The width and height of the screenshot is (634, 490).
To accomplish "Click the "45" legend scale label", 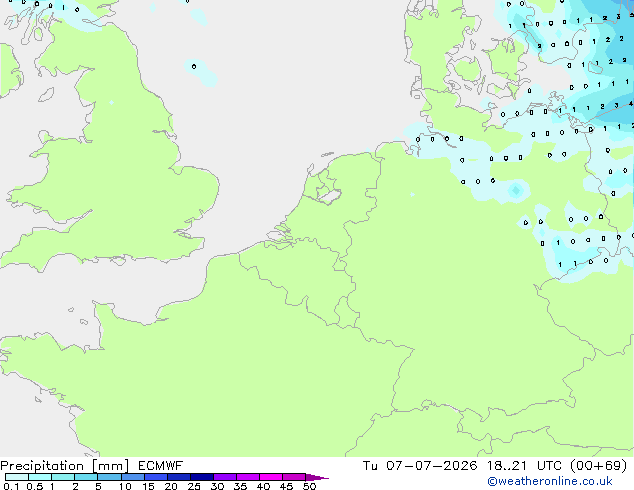I will coord(286,486).
